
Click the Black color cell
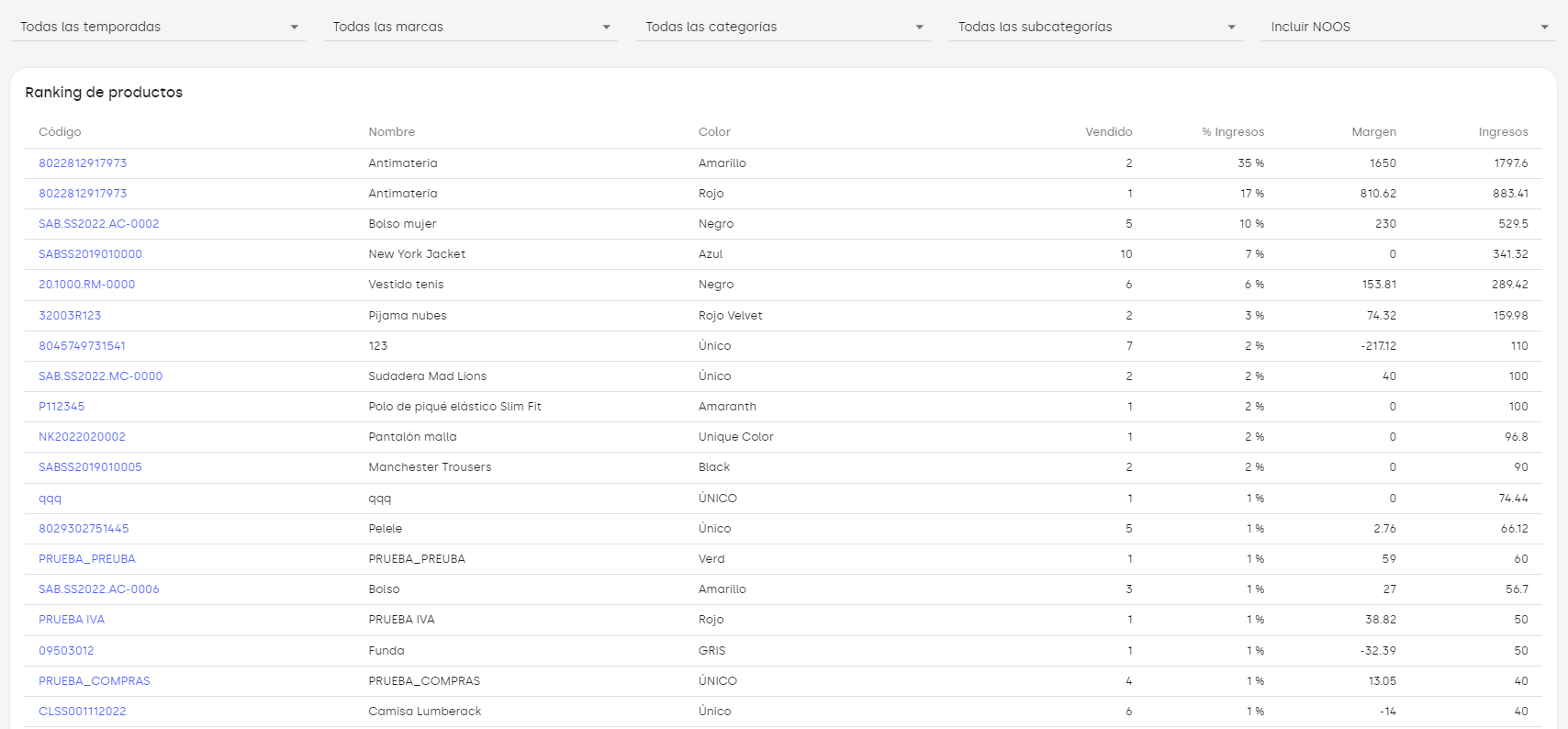[714, 466]
